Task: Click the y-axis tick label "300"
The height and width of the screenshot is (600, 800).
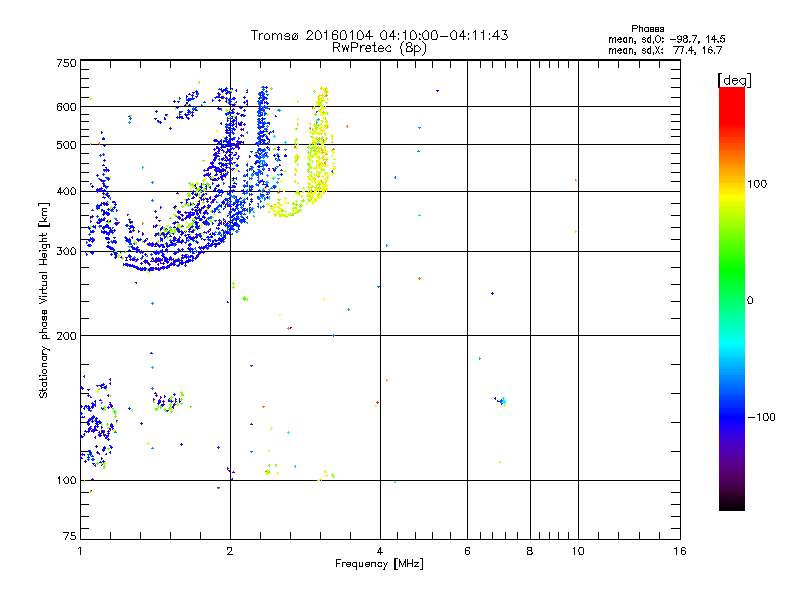Action: click(66, 252)
